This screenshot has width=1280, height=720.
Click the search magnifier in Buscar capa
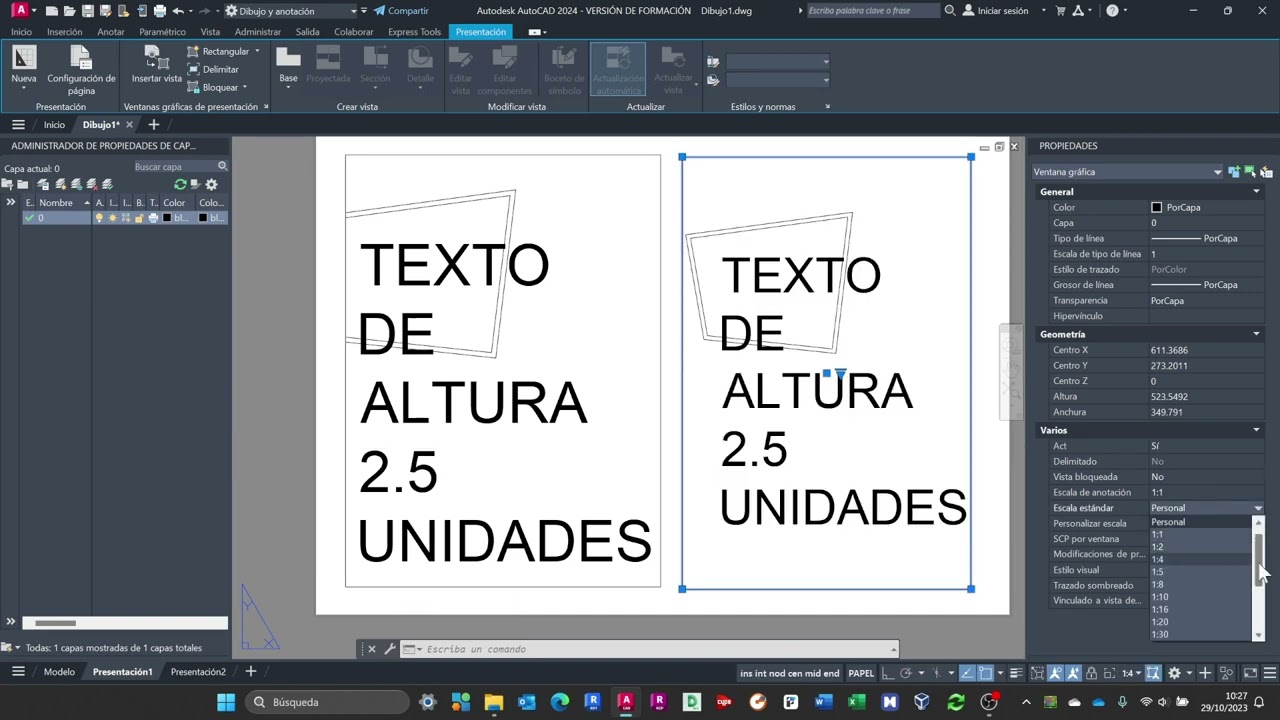click(222, 167)
